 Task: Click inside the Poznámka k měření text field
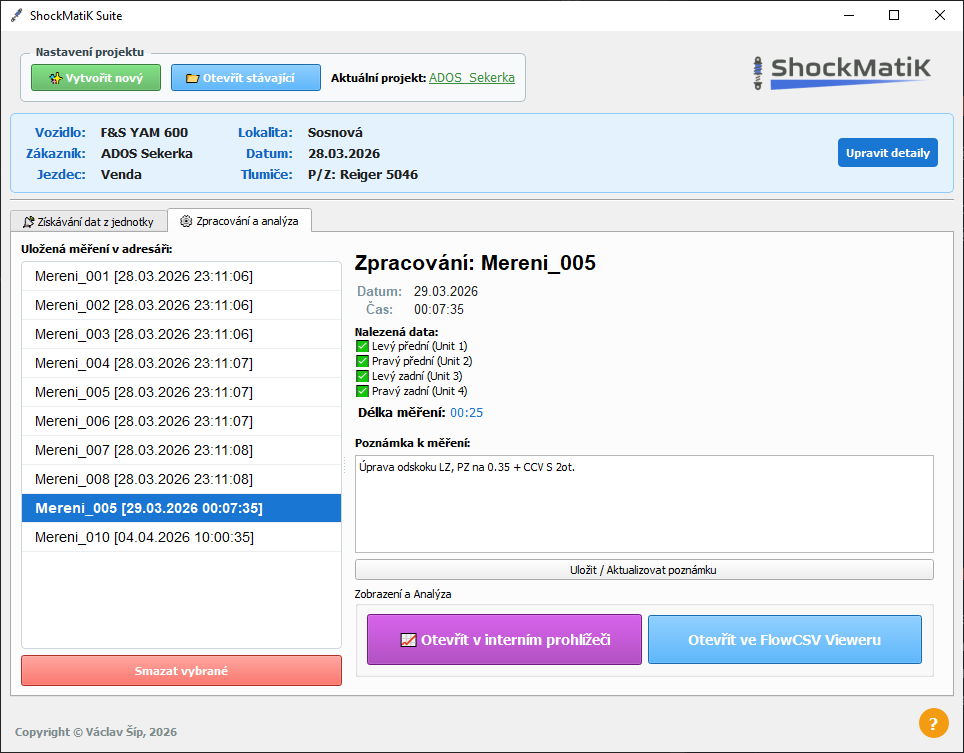click(x=644, y=510)
